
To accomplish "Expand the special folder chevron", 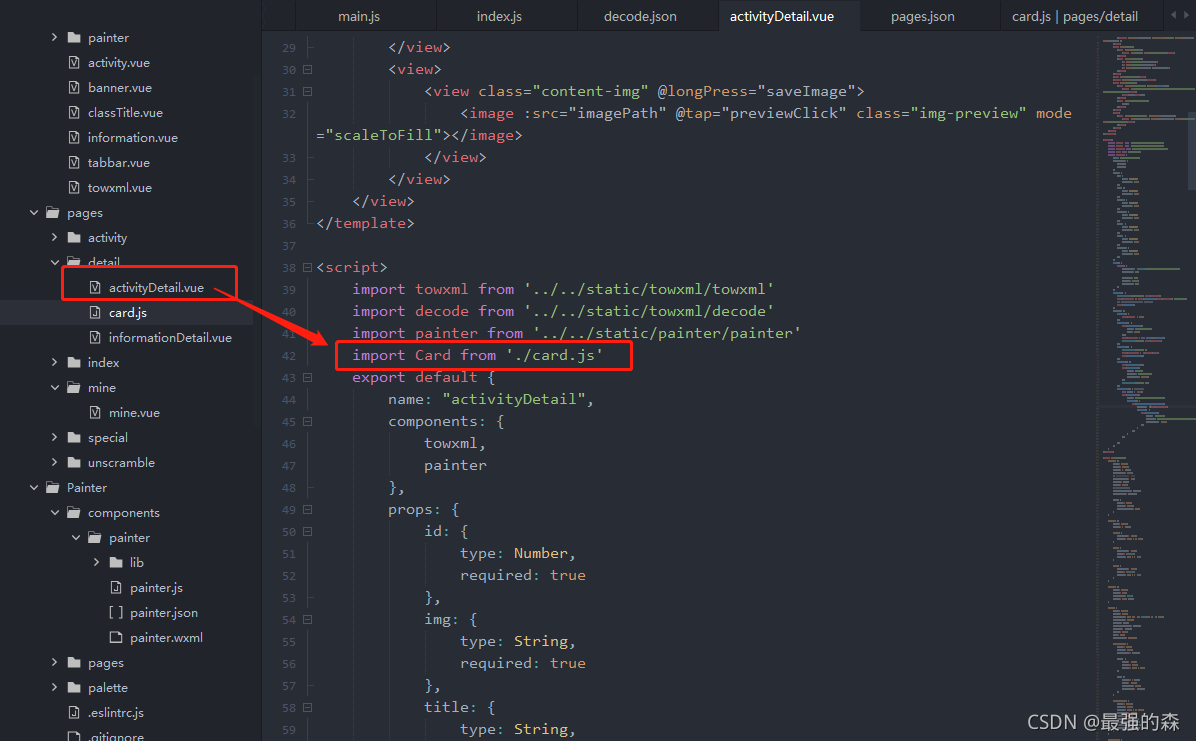I will 54,437.
